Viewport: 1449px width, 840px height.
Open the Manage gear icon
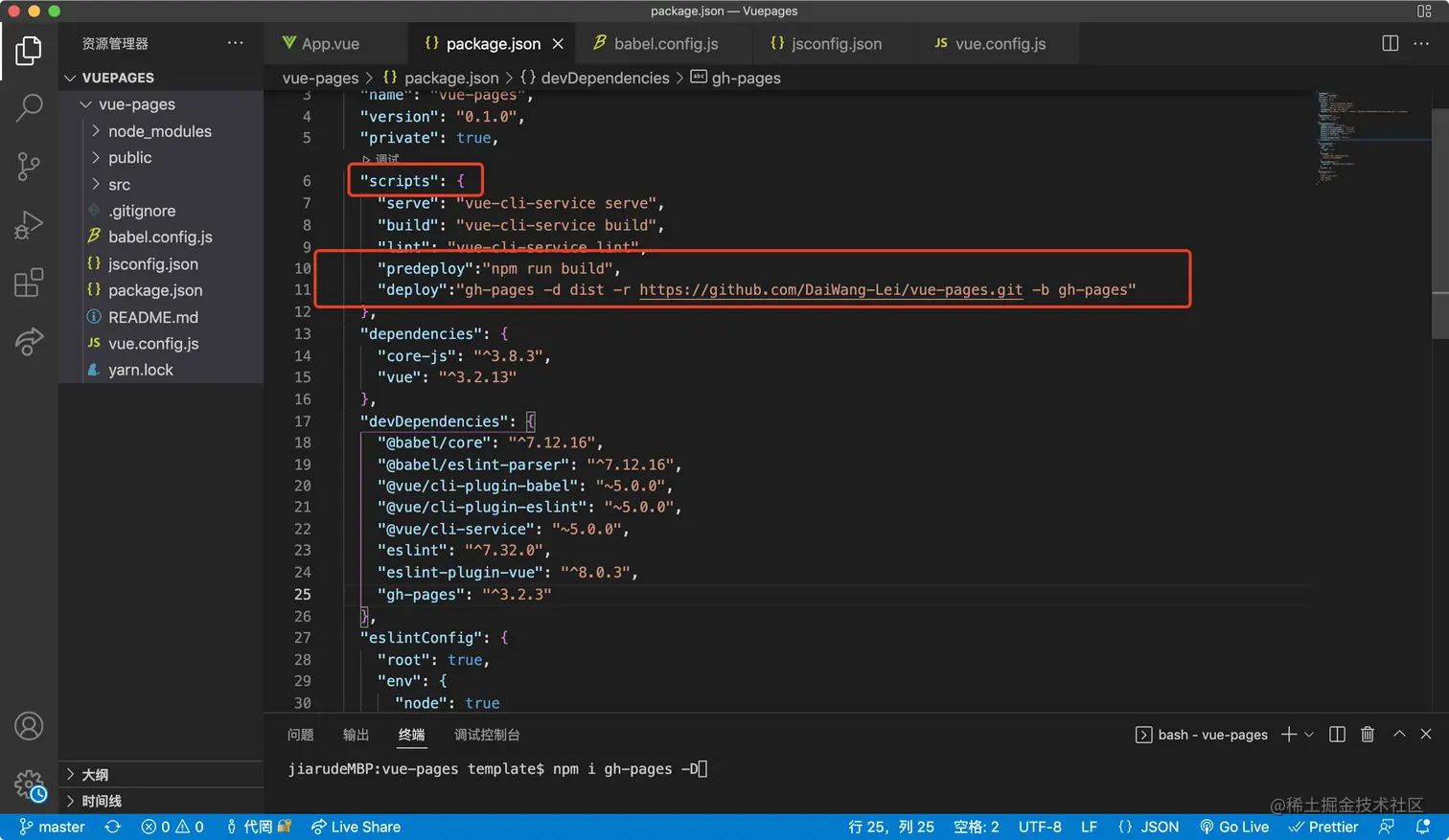(29, 785)
